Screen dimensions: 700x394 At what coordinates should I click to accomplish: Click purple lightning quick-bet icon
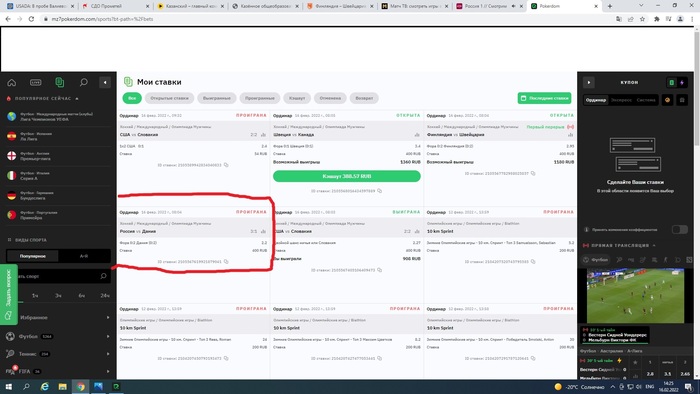(682, 83)
